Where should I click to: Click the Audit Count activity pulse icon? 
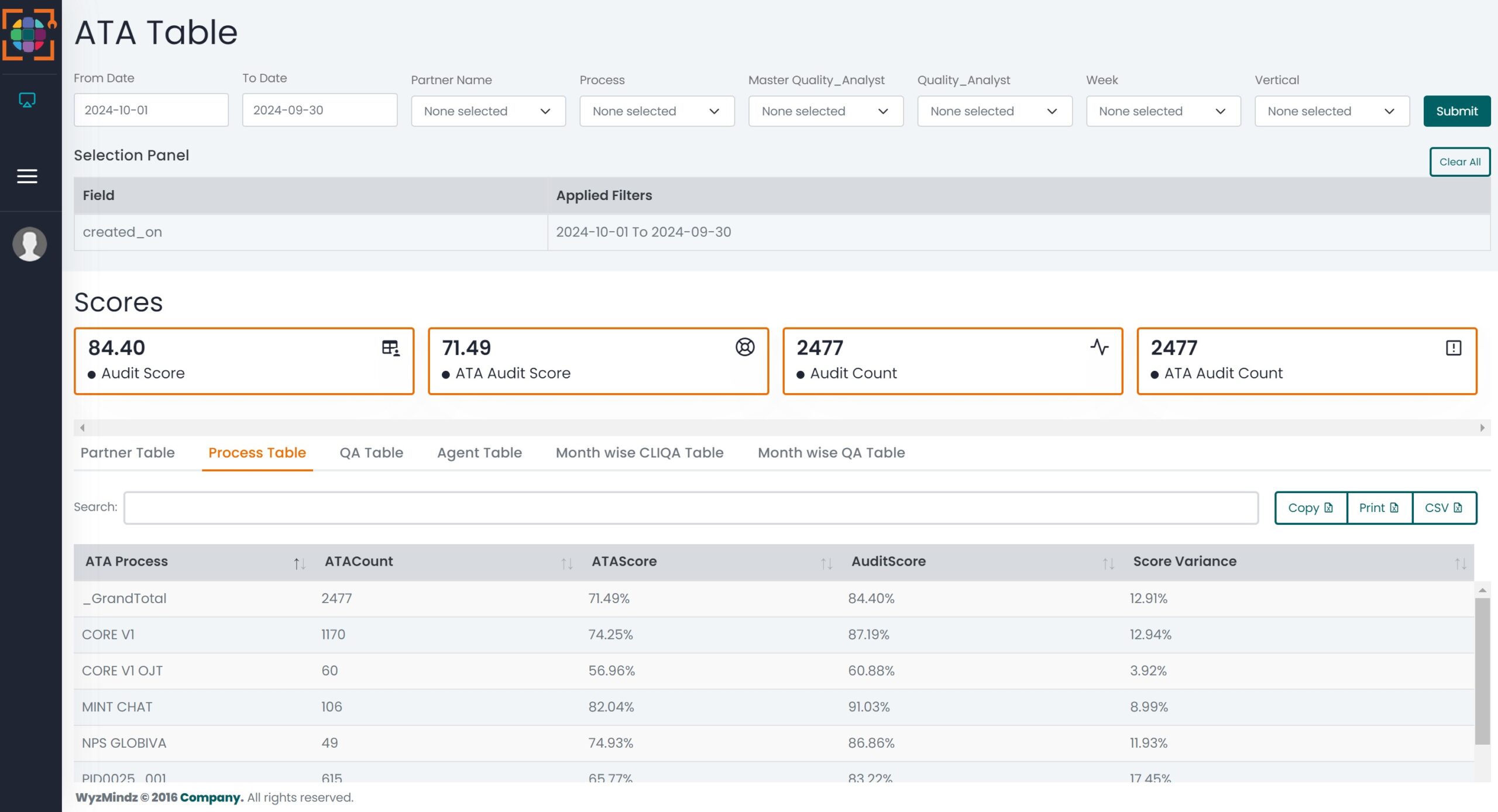coord(1100,347)
